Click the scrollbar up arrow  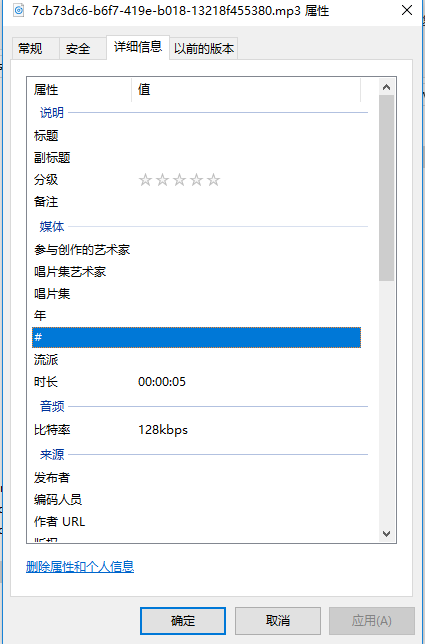click(x=386, y=87)
